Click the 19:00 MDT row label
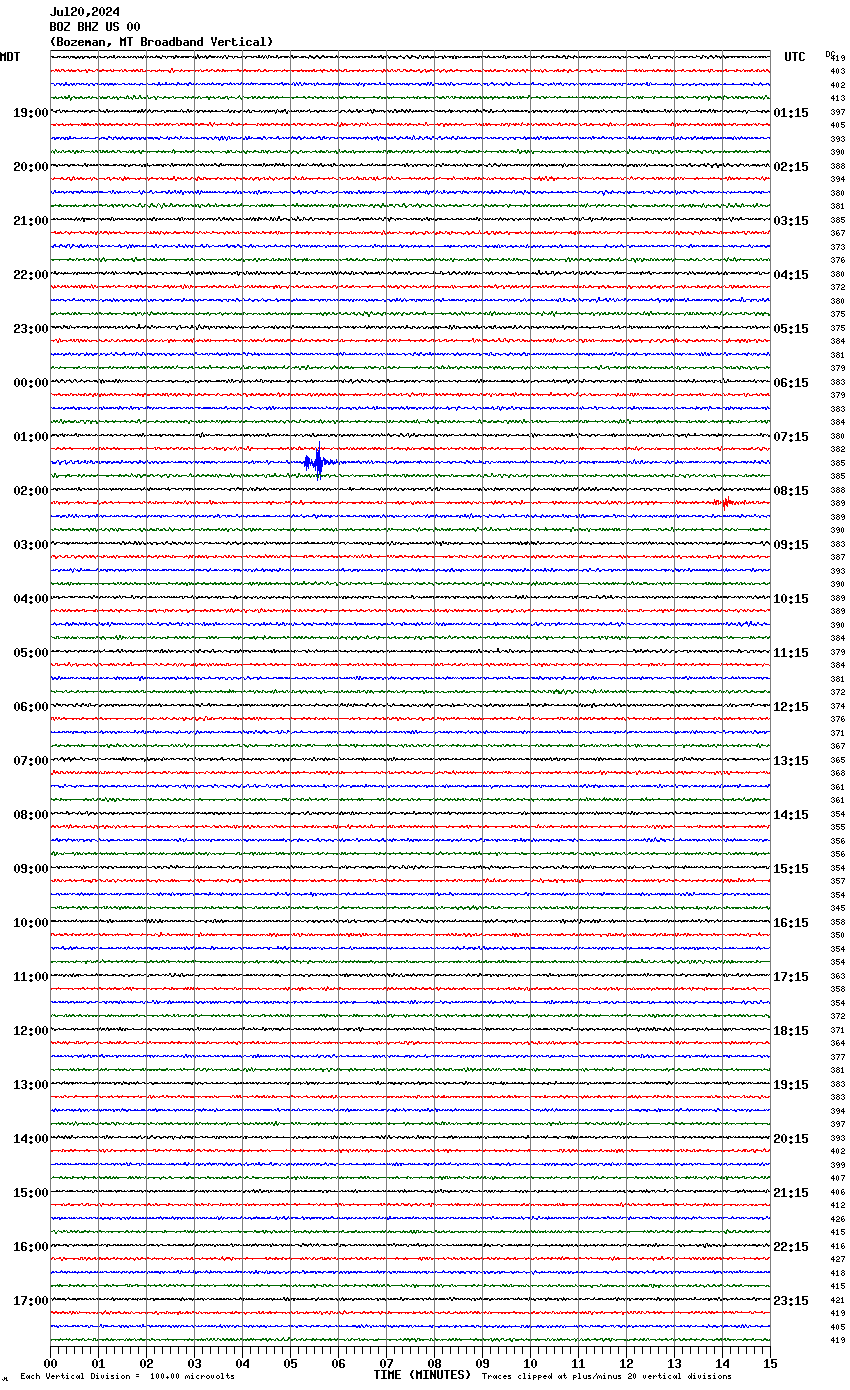The width and height of the screenshot is (850, 1390). tap(30, 113)
